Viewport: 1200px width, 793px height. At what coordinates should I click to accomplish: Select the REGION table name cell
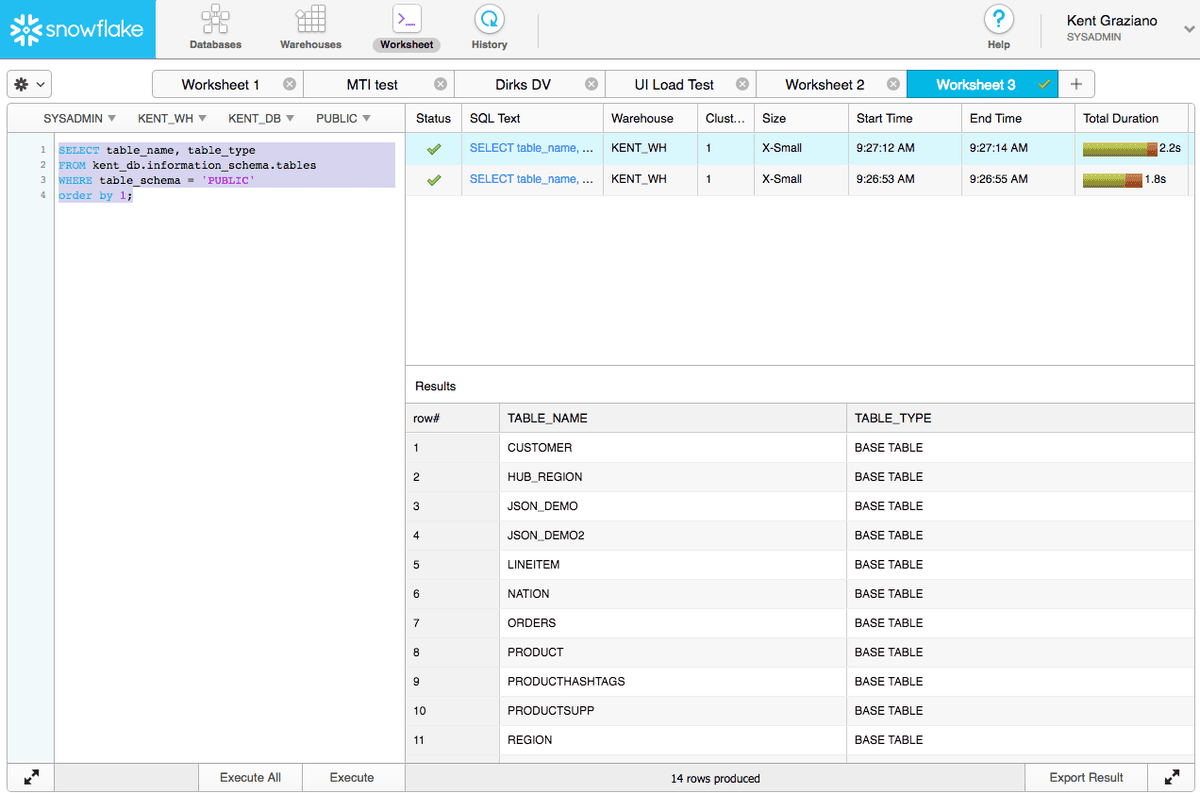click(x=673, y=740)
